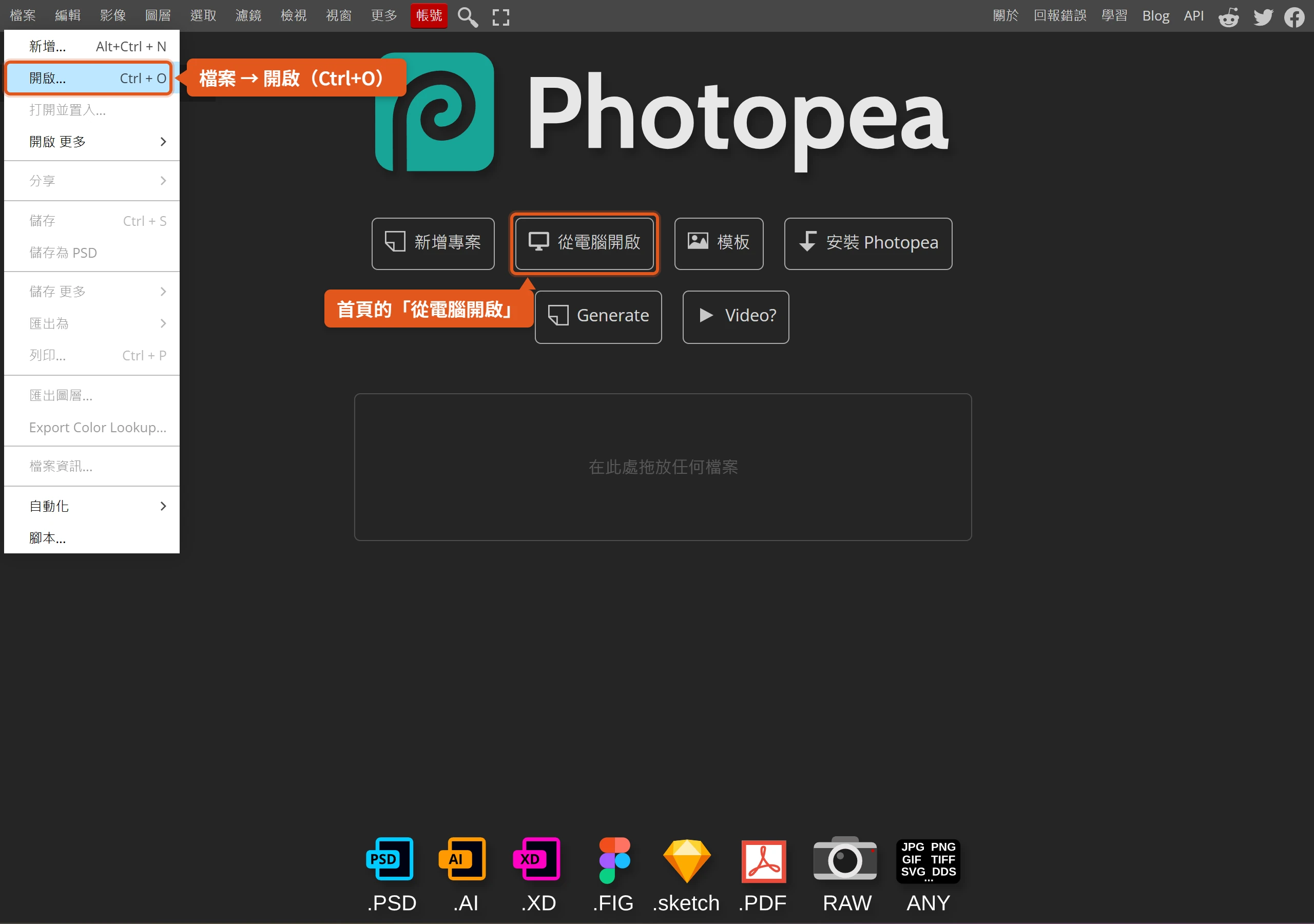The width and height of the screenshot is (1314, 924).
Task: Click the .sketch diamond format icon
Action: coord(687,861)
